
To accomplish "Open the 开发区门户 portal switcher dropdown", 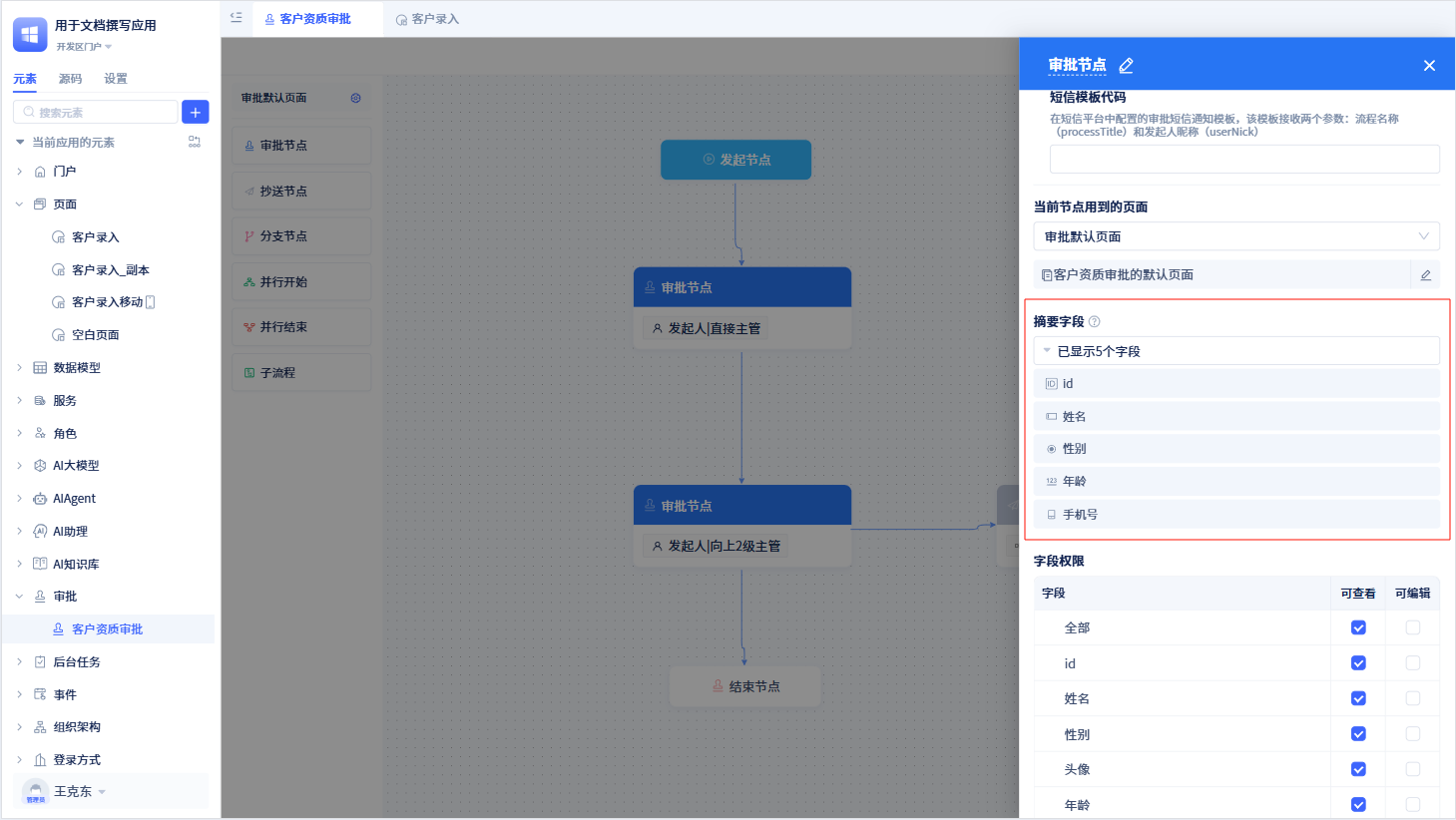I will (84, 47).
